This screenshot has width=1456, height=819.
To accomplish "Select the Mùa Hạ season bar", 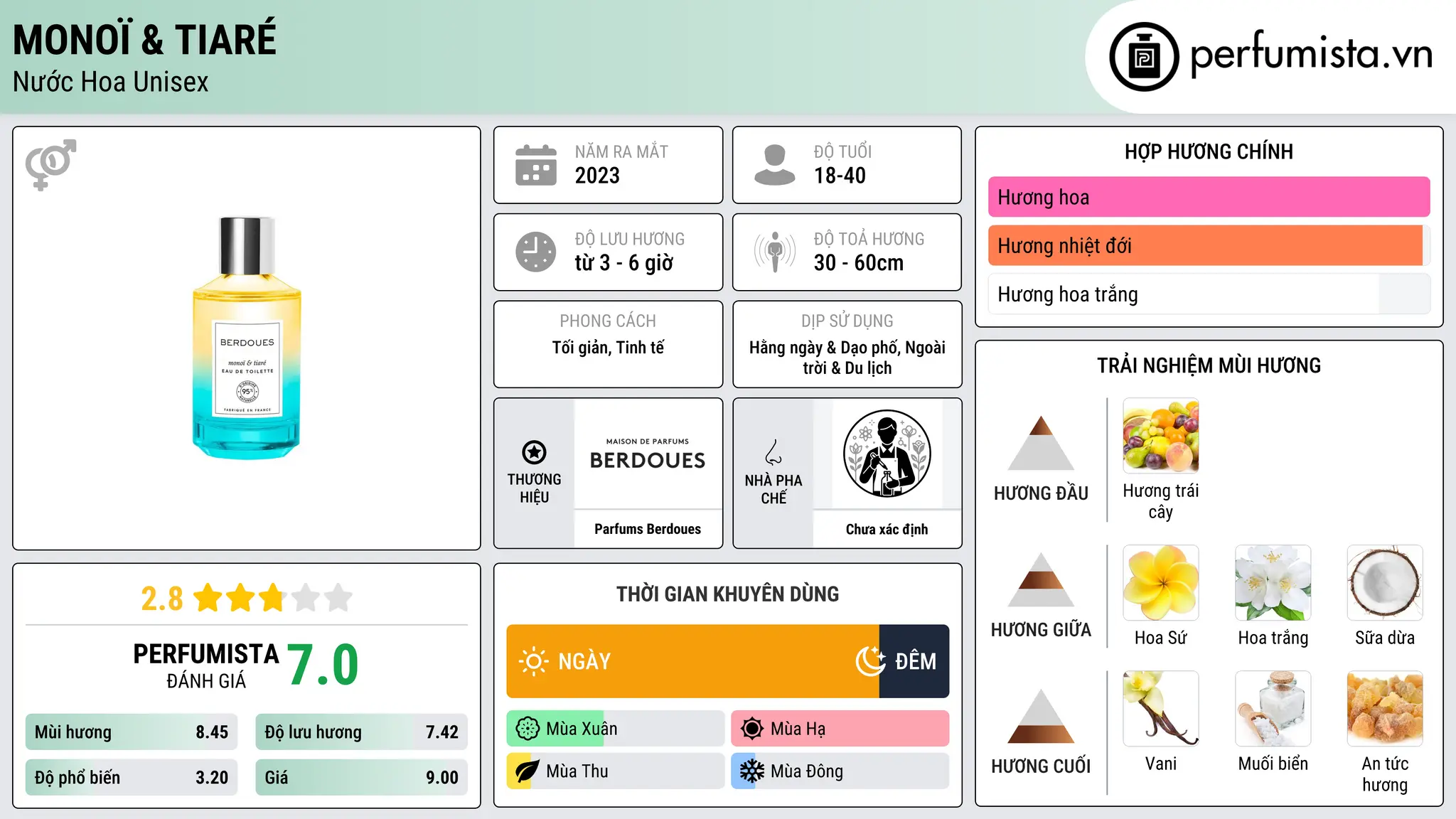I will pos(840,729).
